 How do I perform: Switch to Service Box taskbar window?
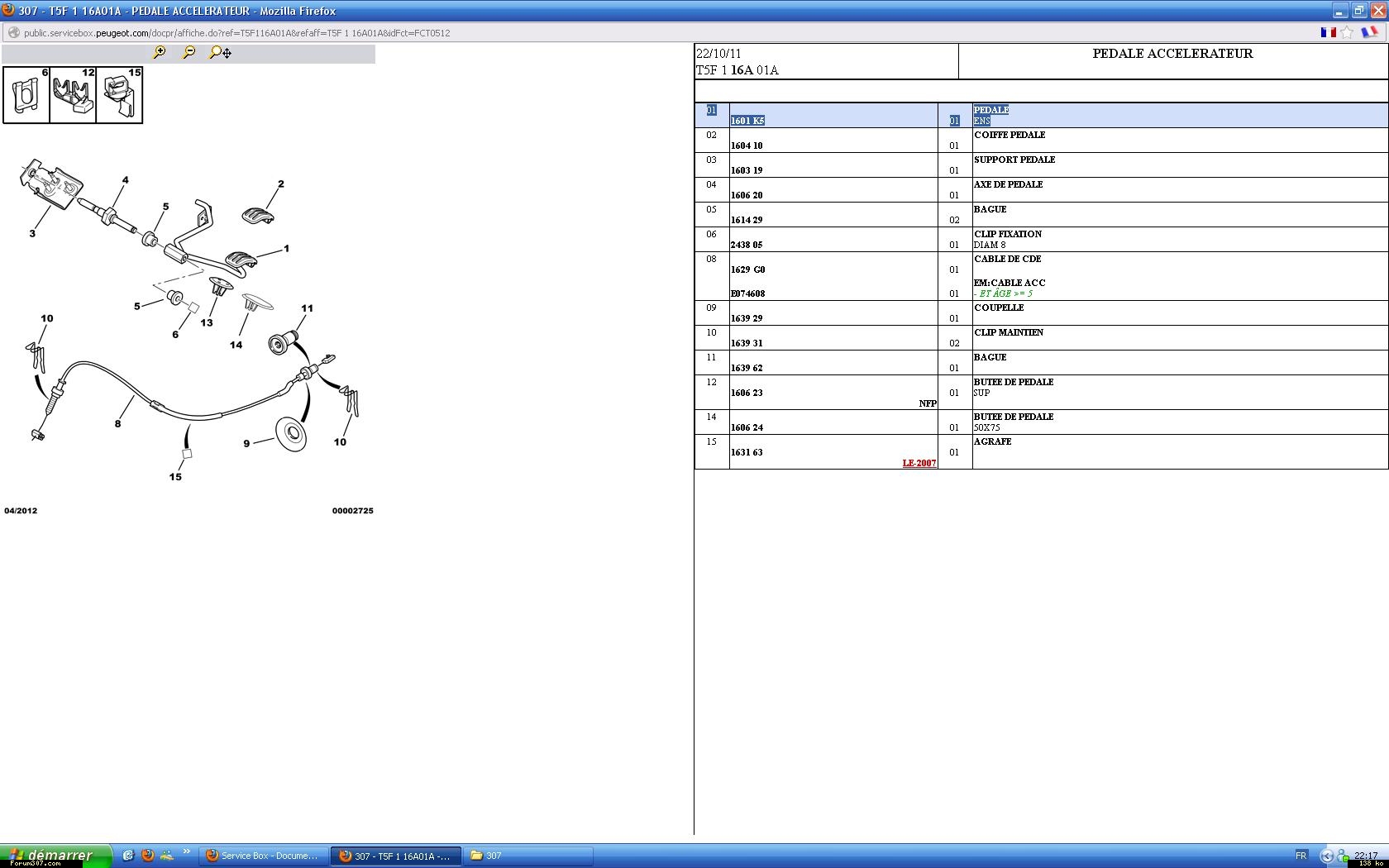tap(263, 856)
